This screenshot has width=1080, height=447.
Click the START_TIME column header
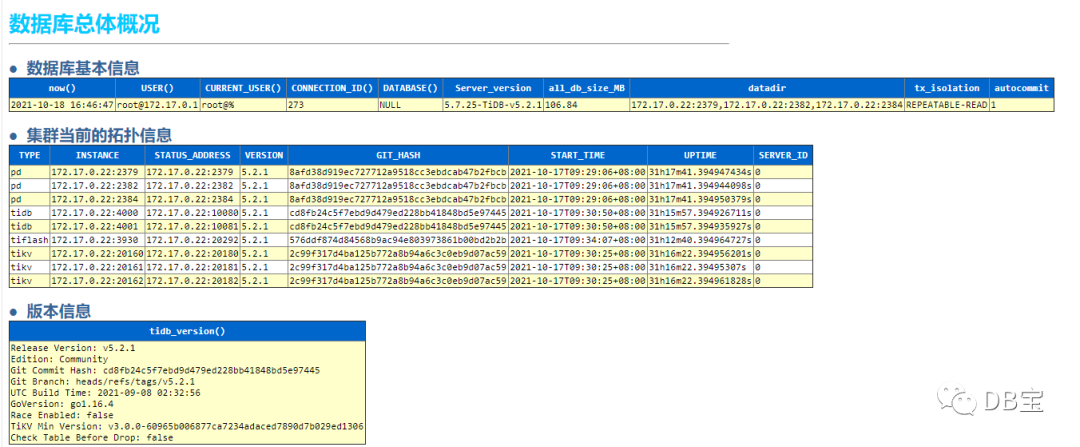(578, 155)
